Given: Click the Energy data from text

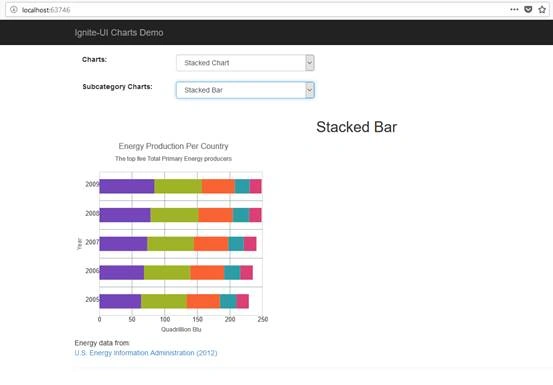Looking at the screenshot, I should point(102,343).
